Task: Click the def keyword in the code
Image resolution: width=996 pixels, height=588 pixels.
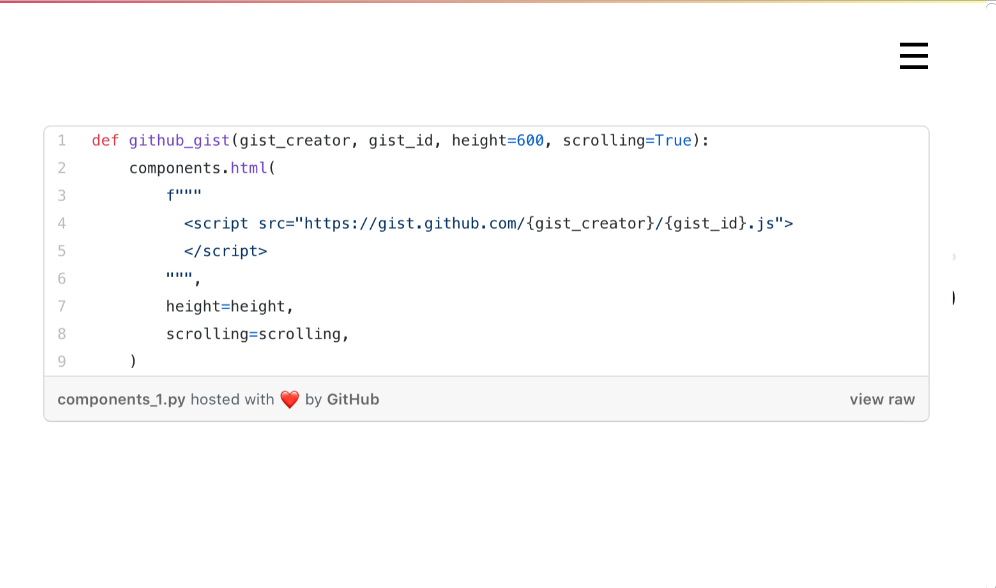Action: (x=105, y=141)
